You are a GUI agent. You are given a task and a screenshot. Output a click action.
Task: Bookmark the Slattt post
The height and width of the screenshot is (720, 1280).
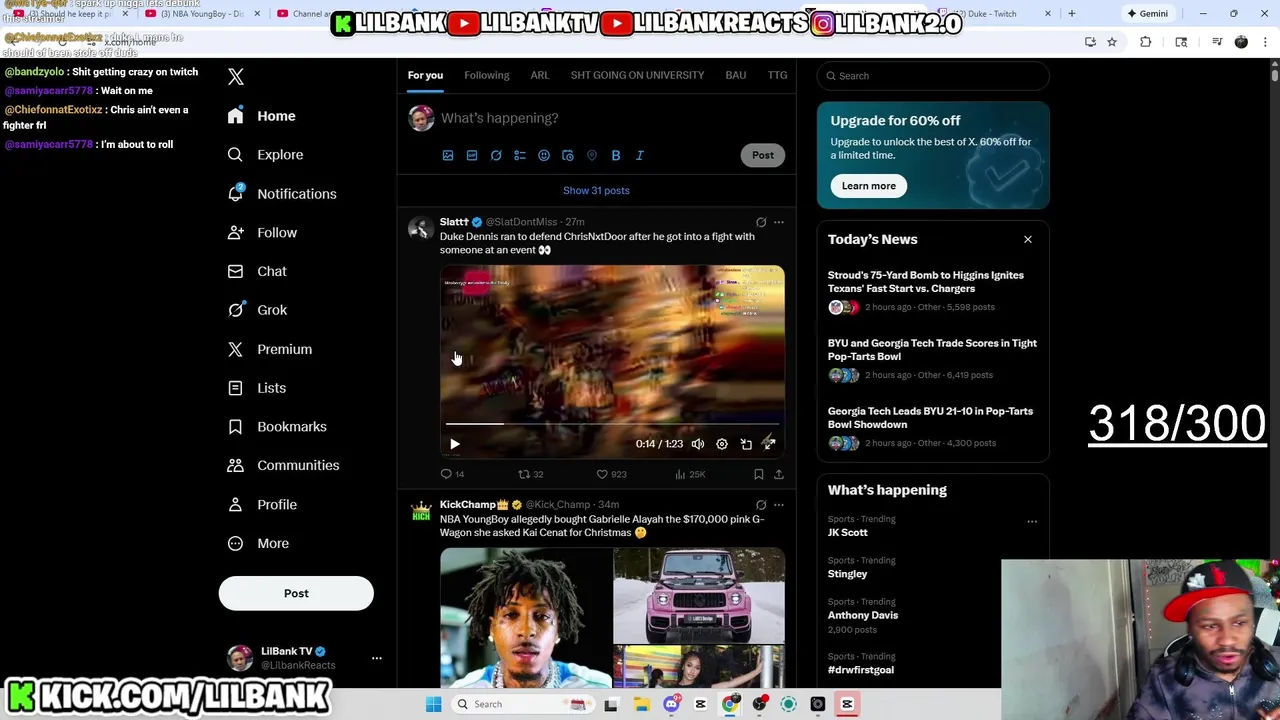[759, 475]
